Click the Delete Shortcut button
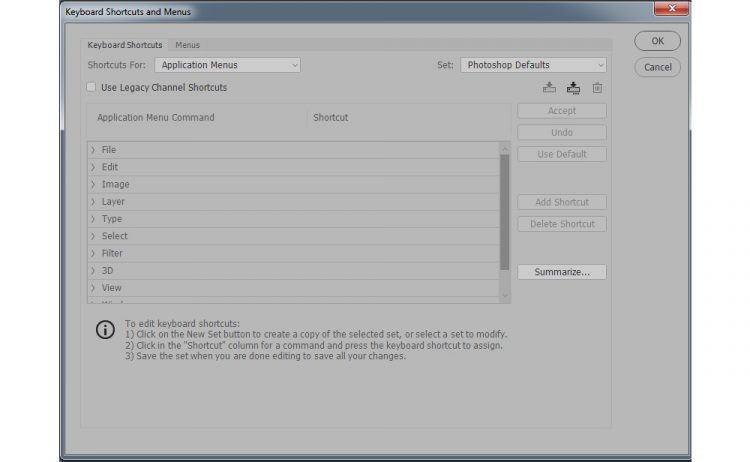 [562, 224]
